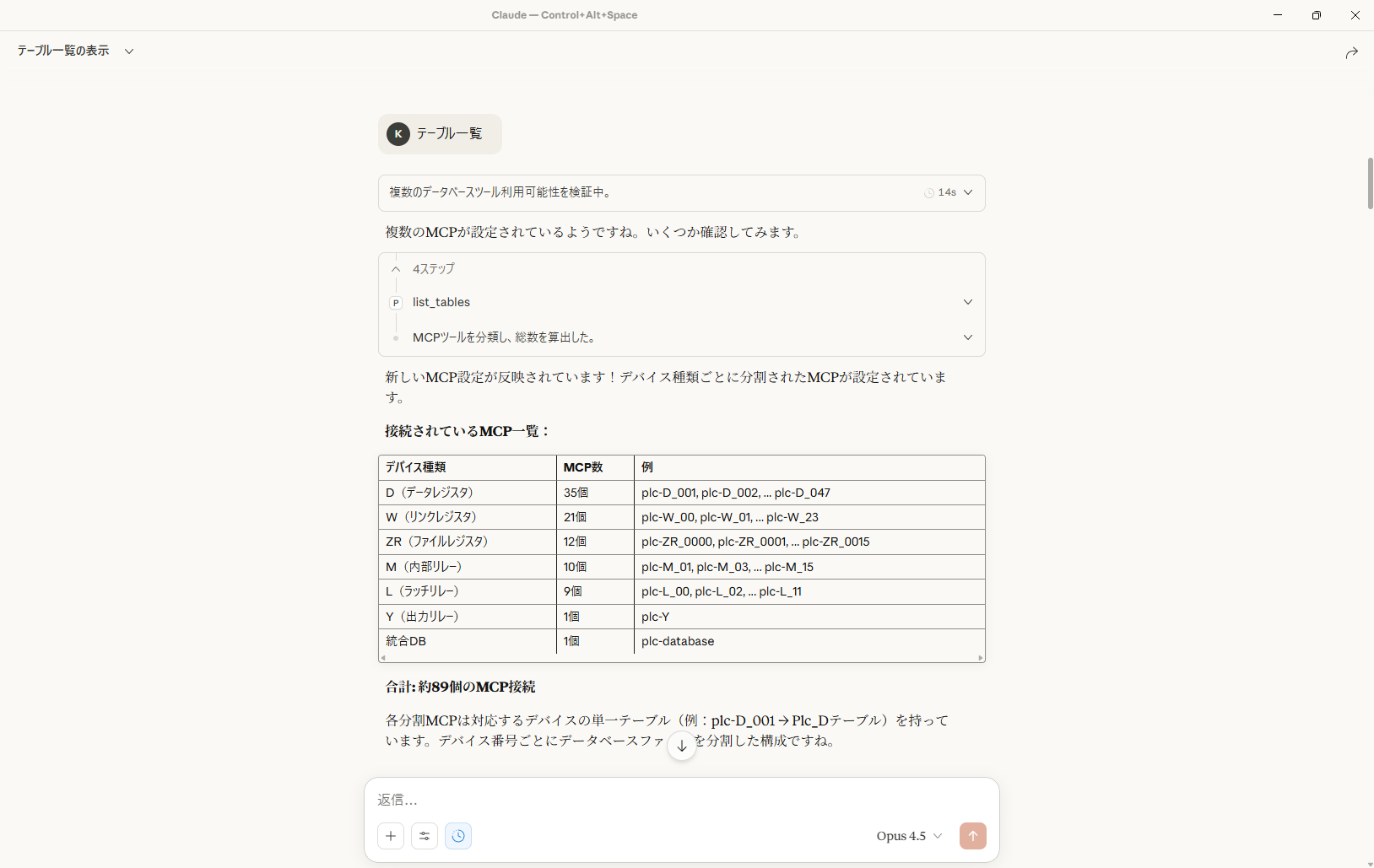Viewport: 1374px width, 868px height.
Task: Expand the list_tables tool call details
Action: tap(967, 302)
